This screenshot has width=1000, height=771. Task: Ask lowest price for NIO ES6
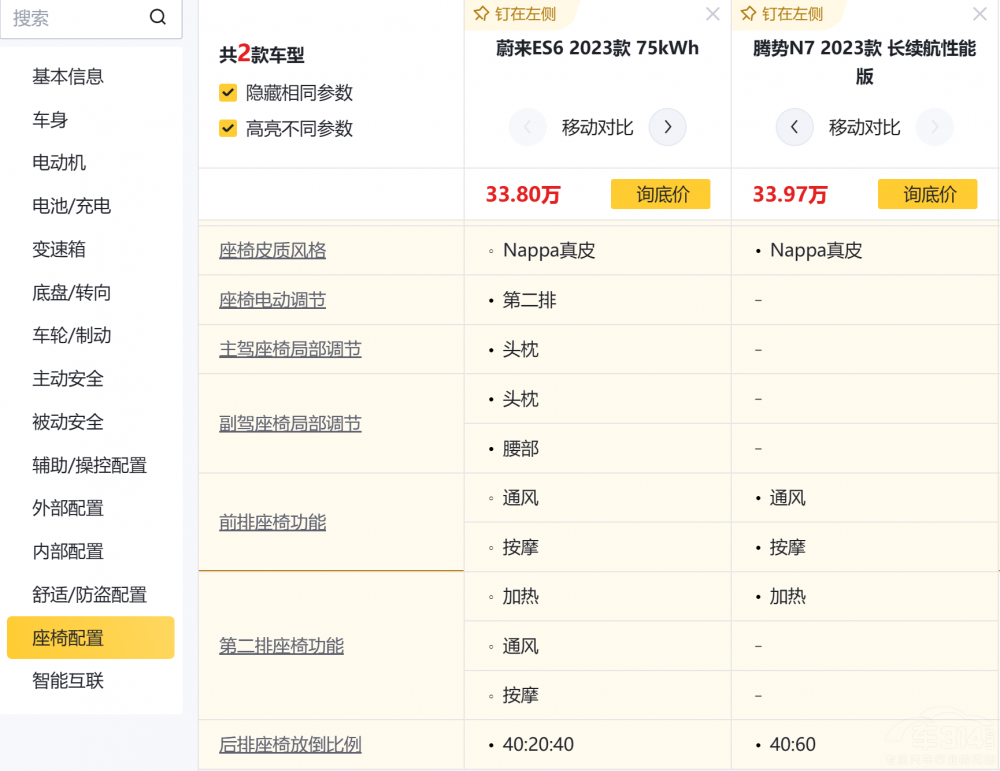click(660, 194)
